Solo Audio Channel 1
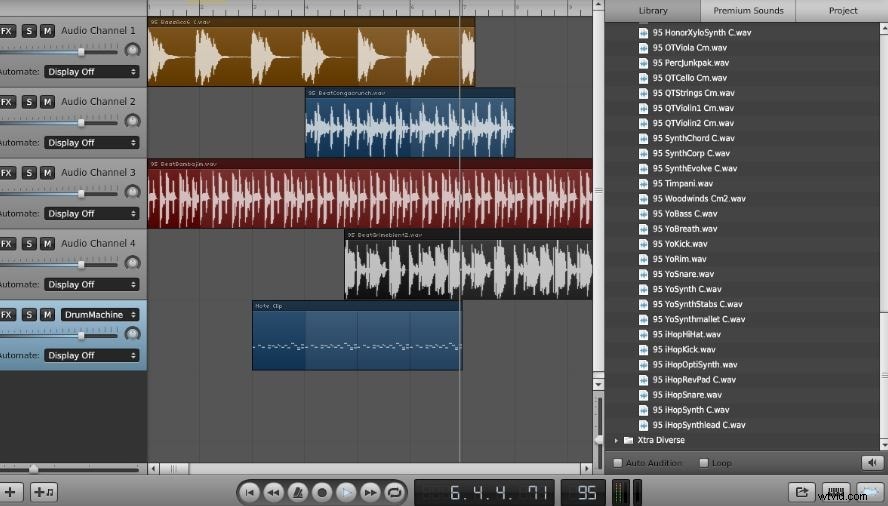The width and height of the screenshot is (888, 506). click(x=29, y=31)
